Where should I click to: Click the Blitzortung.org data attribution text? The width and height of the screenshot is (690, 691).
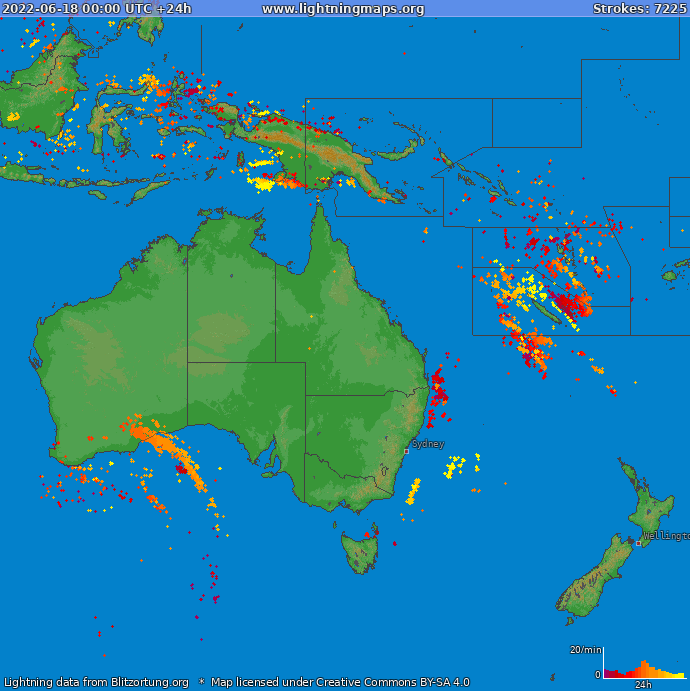tap(96, 683)
